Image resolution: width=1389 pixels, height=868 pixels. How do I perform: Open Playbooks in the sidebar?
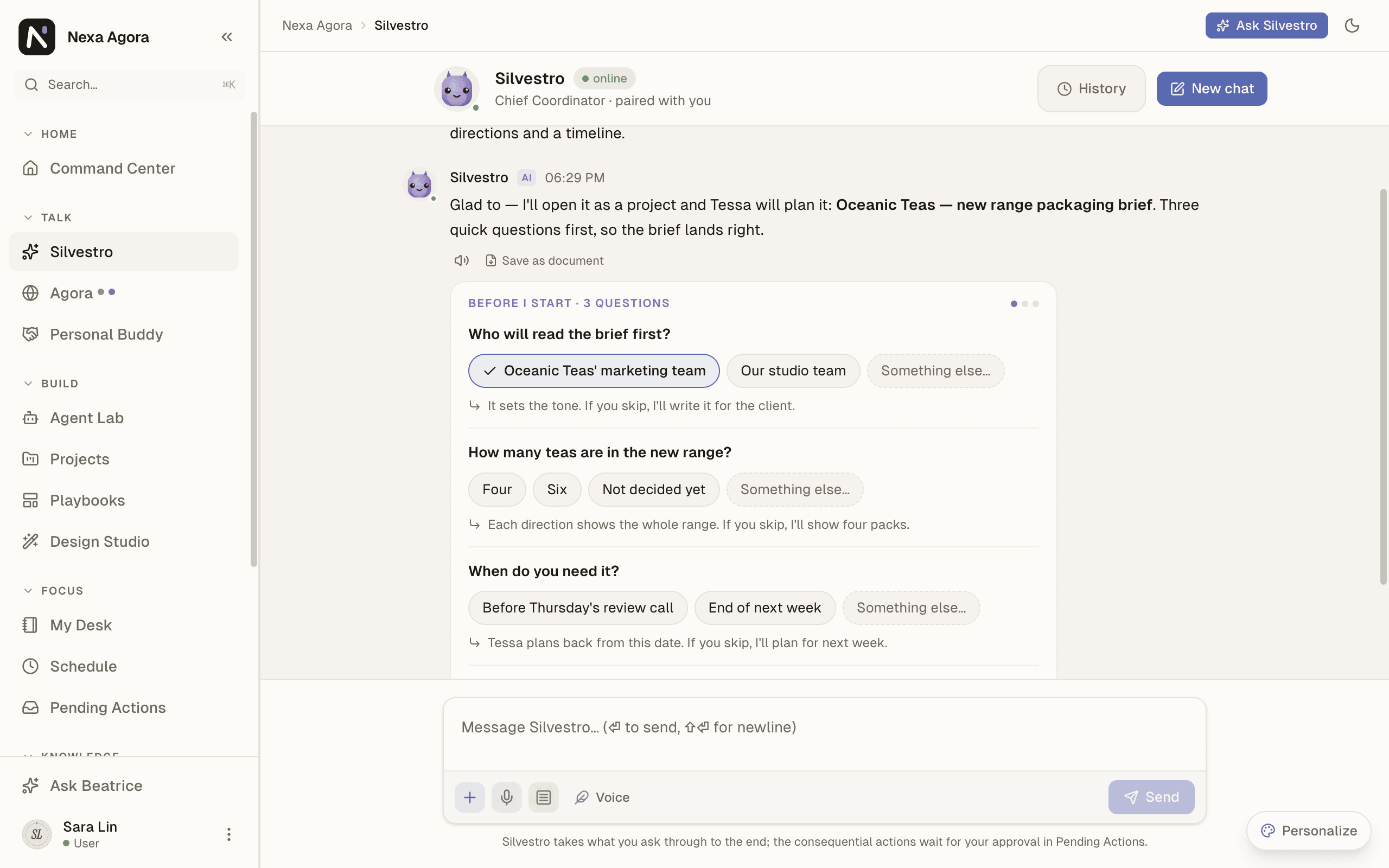point(123,500)
